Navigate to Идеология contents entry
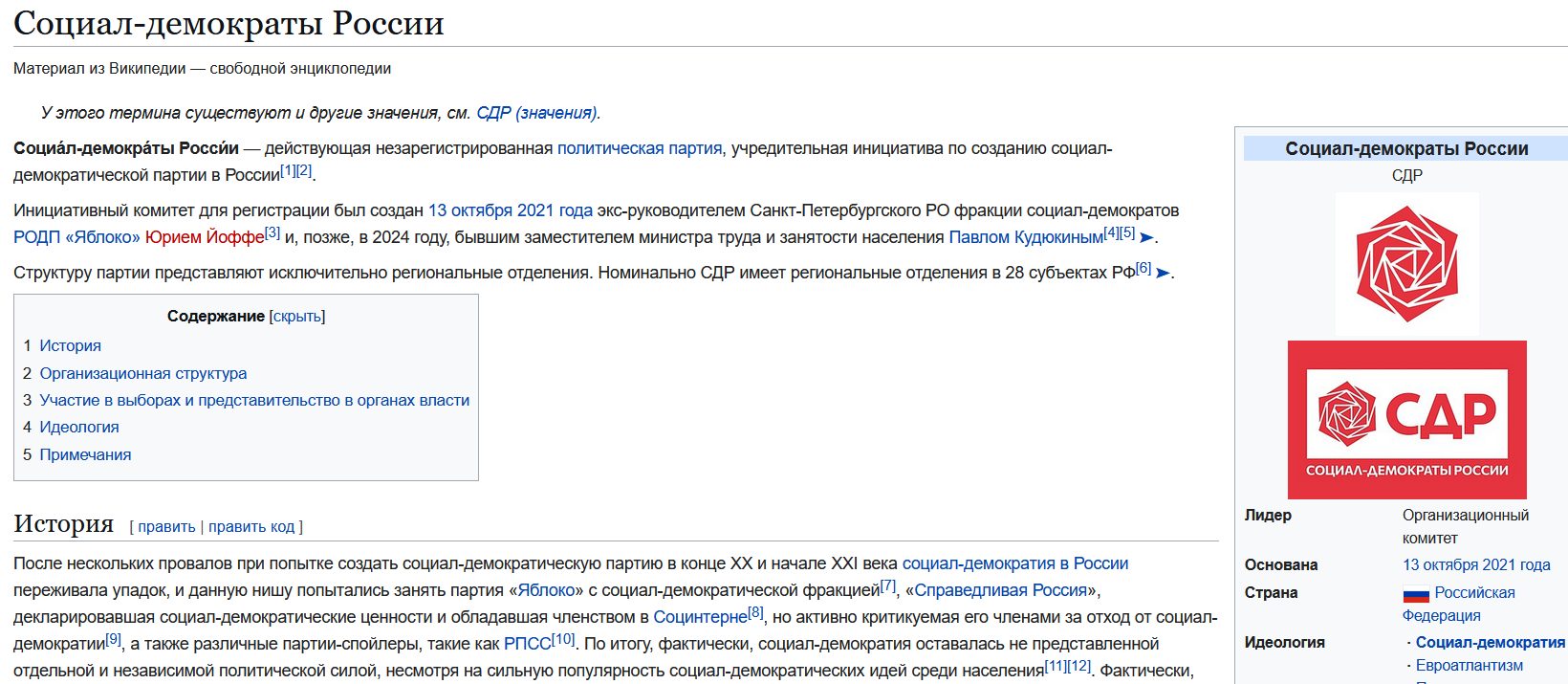Screen dimensions: 1568x684 pos(79,428)
